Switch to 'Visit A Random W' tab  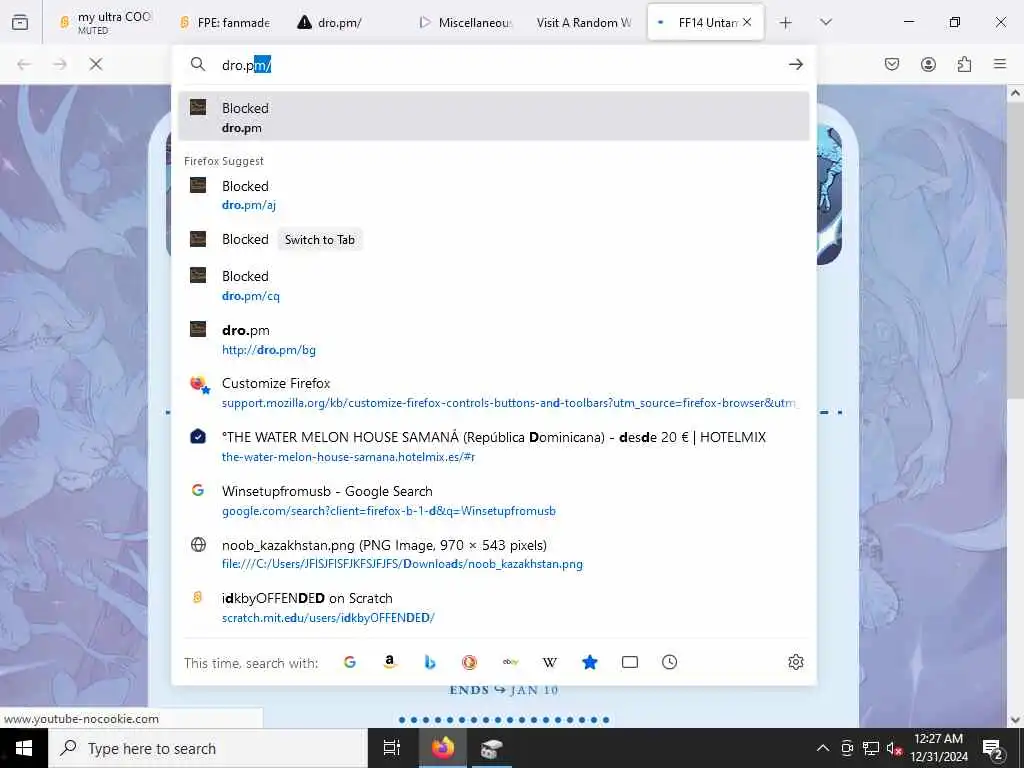[x=584, y=22]
